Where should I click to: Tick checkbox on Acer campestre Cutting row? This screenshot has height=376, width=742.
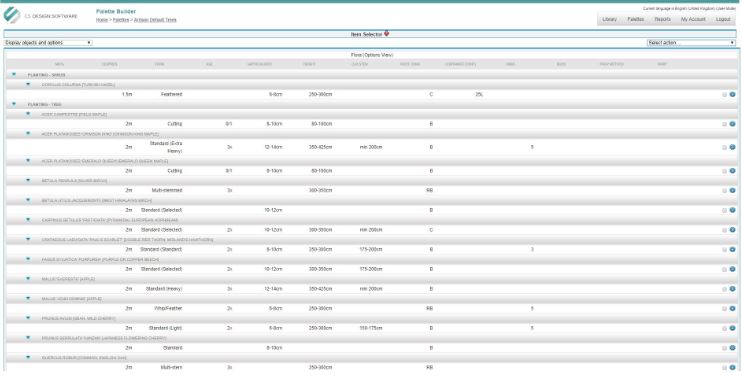click(724, 124)
